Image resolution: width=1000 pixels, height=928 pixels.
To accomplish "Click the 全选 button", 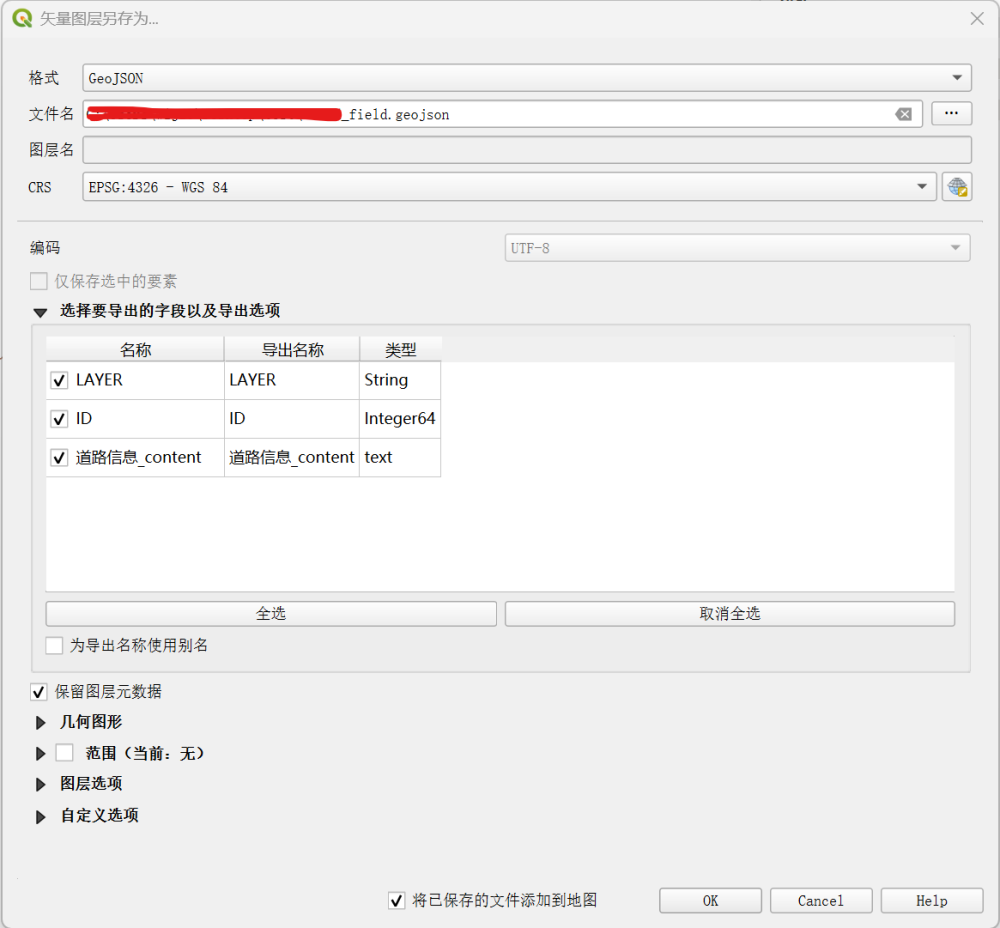I will (271, 614).
